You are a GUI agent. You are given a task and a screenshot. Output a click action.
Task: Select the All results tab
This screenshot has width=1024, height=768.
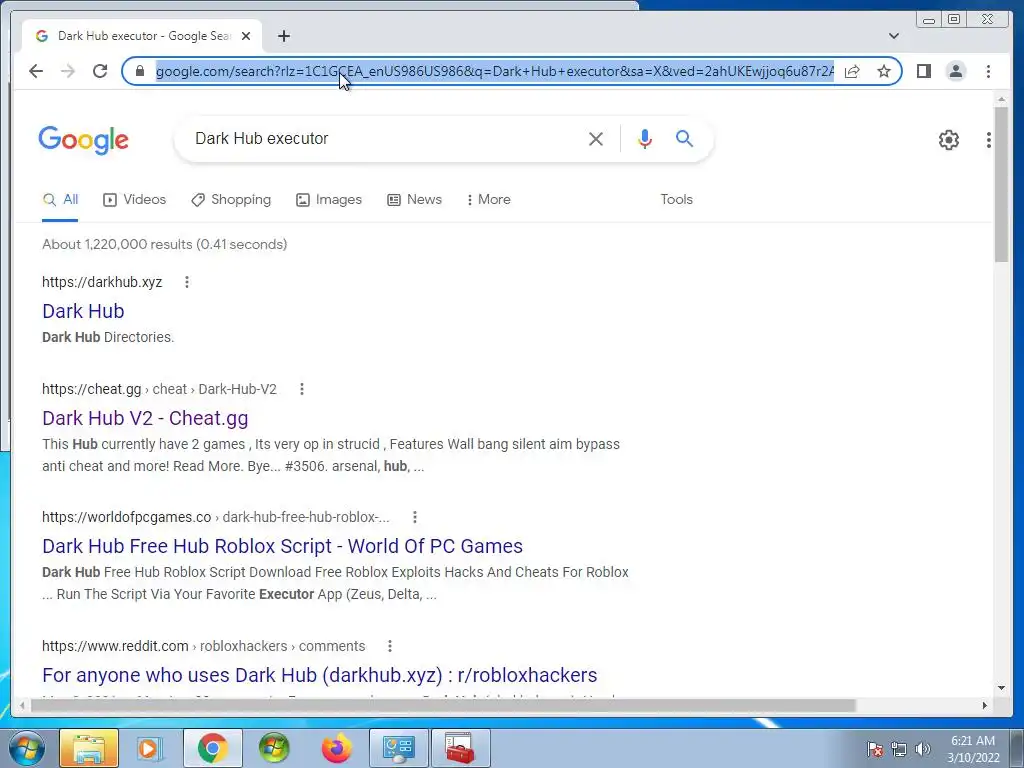click(x=60, y=200)
